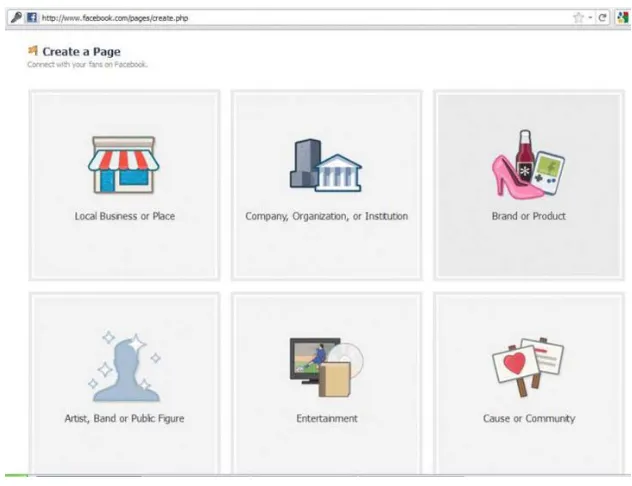Screen dimensions: 632x486
Task: Click the flag icon beside Create a Page
Action: pyautogui.click(x=33, y=51)
